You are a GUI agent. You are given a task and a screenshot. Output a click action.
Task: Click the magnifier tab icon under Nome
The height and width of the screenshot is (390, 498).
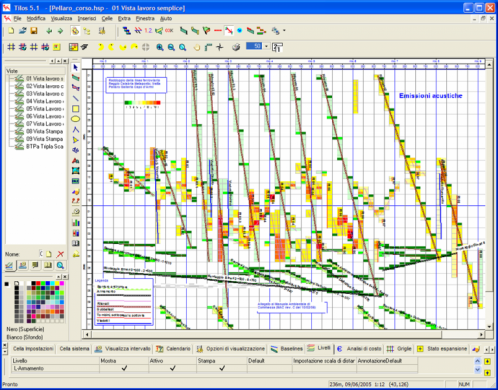click(x=60, y=266)
